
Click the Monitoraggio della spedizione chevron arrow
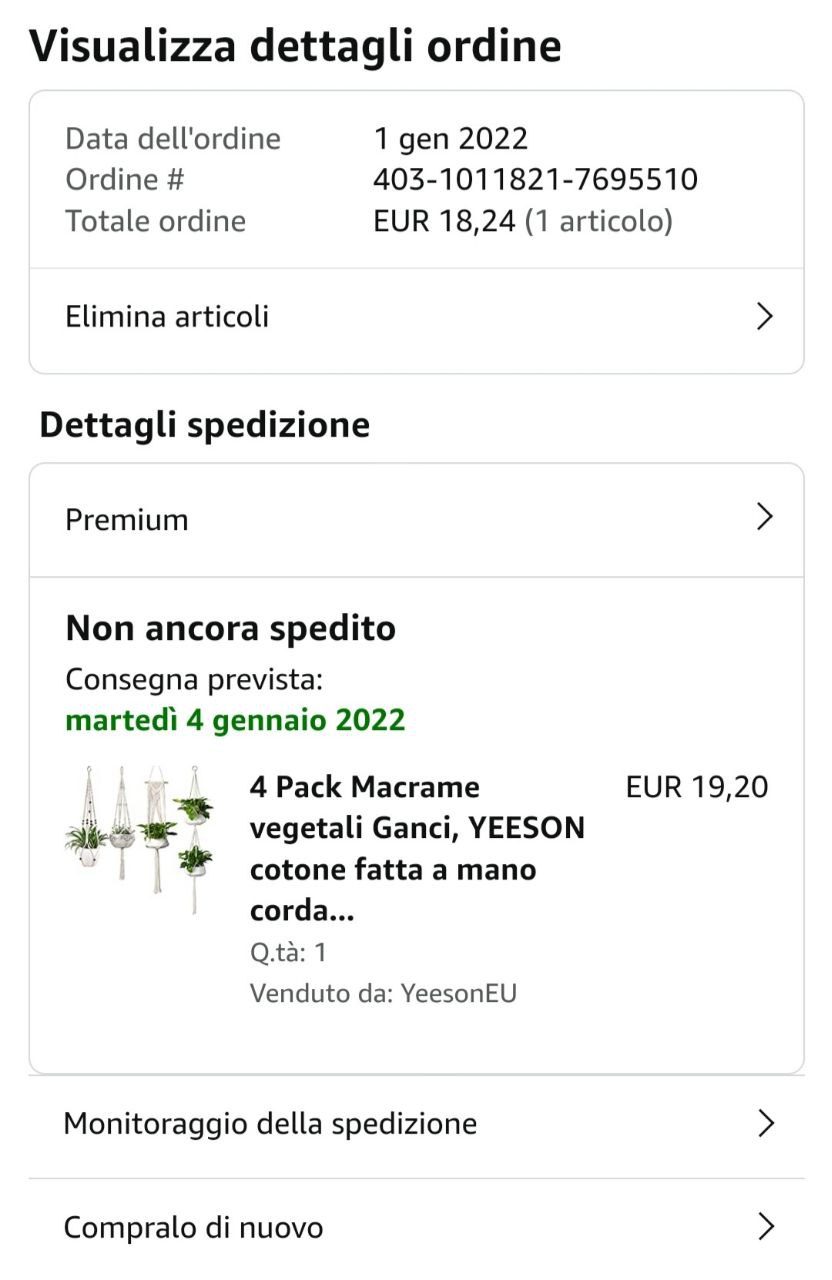tap(766, 1123)
